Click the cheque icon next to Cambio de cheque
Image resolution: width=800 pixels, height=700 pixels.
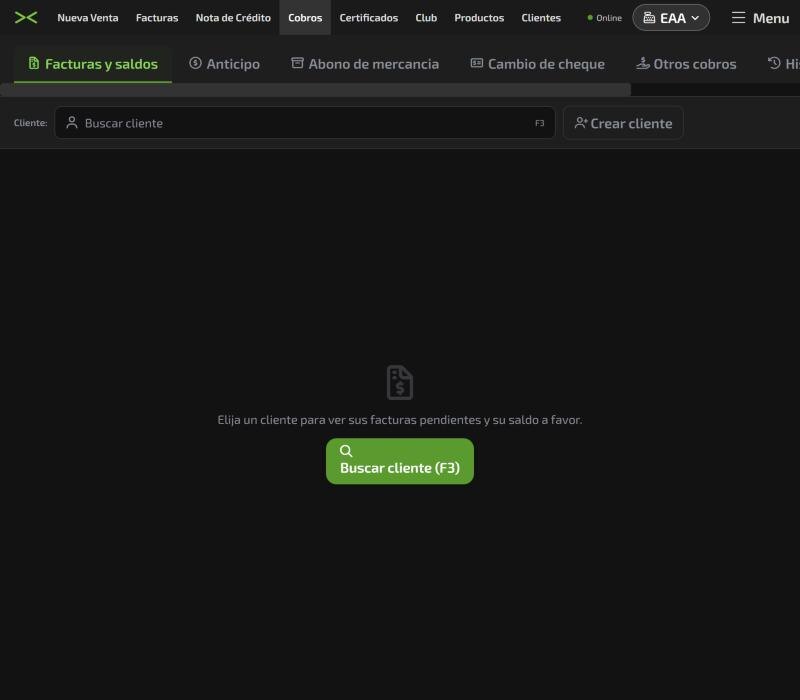(x=477, y=63)
